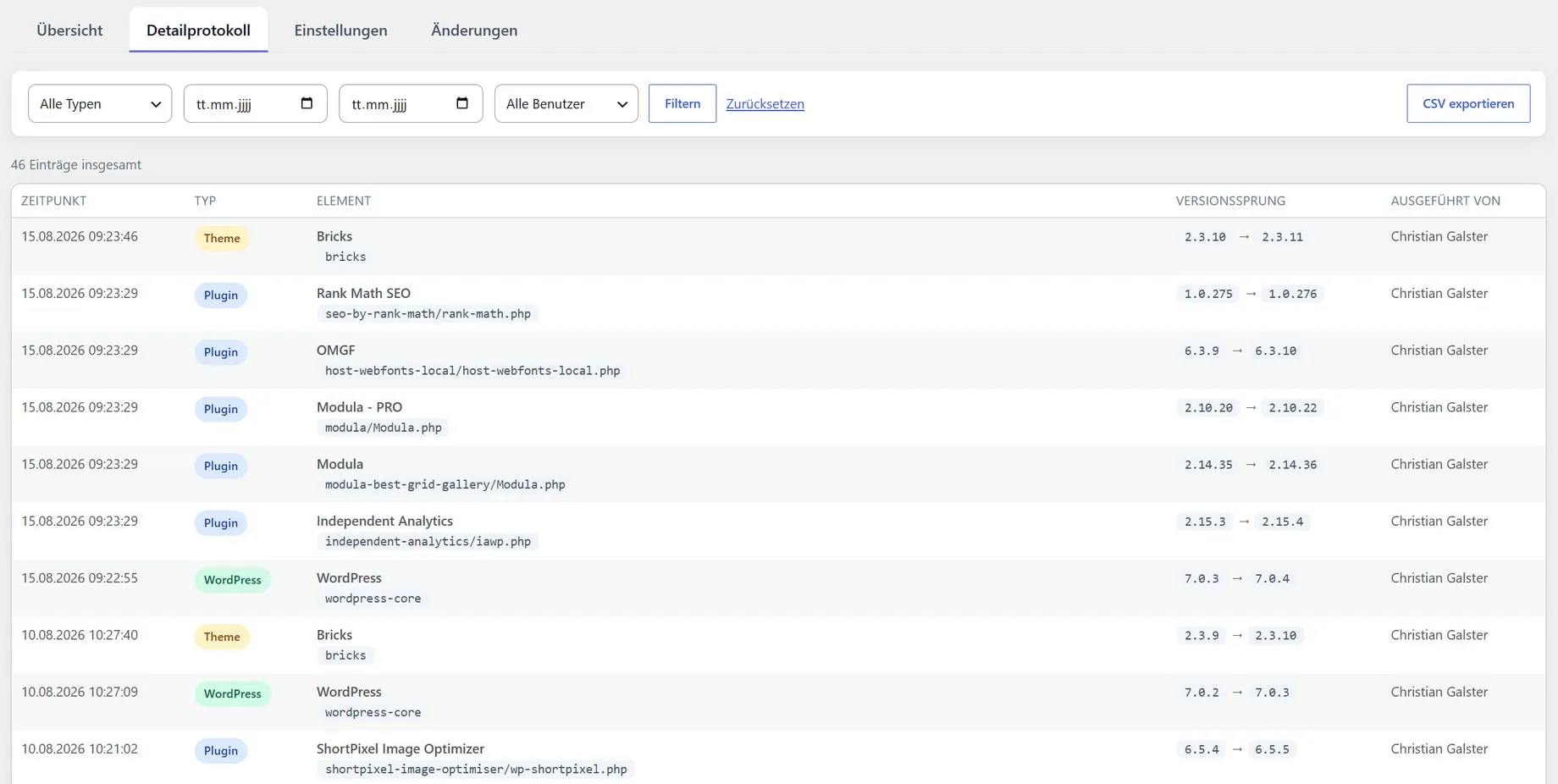Click 'ShortPixel Image Optimizer' element name

click(x=401, y=748)
